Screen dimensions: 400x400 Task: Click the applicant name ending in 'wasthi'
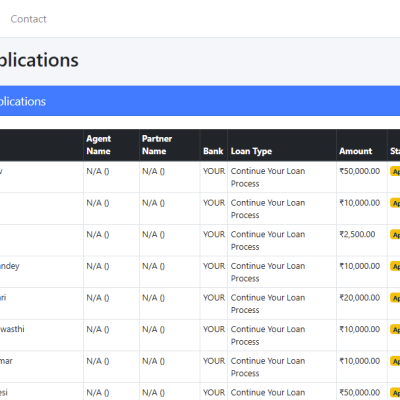tap(12, 329)
